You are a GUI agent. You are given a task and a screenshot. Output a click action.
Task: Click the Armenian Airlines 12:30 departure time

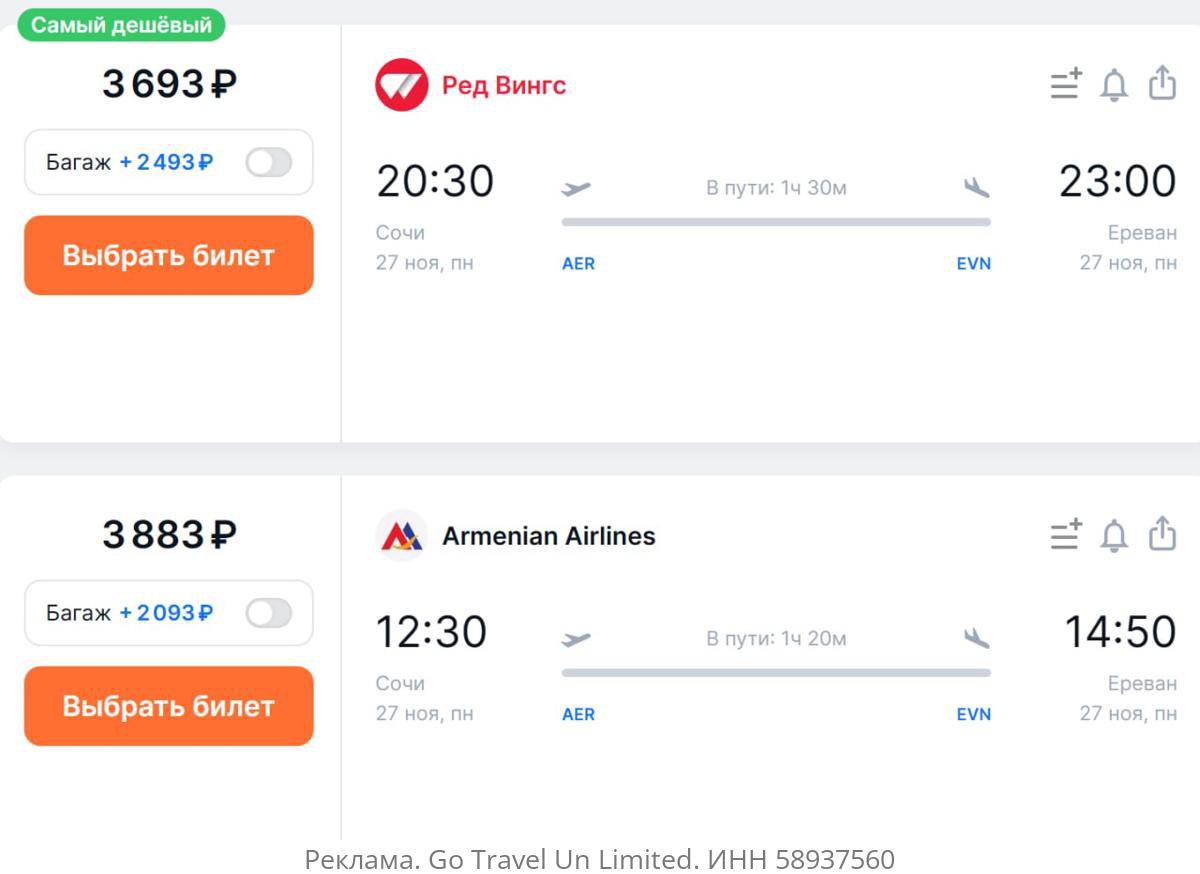click(431, 632)
